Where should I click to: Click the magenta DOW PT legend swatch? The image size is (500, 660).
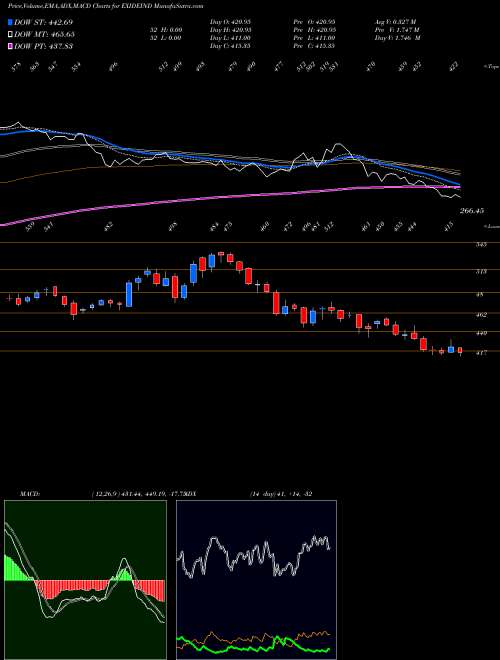click(10, 46)
